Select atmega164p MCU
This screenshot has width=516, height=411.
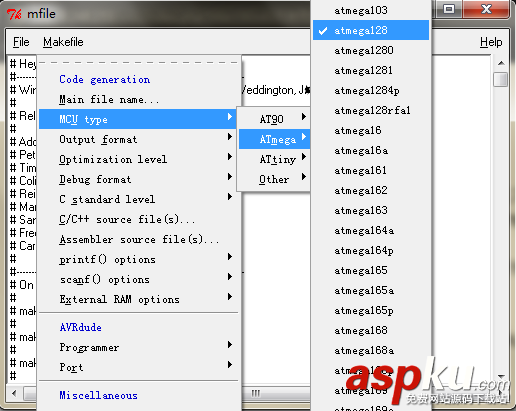pos(371,250)
